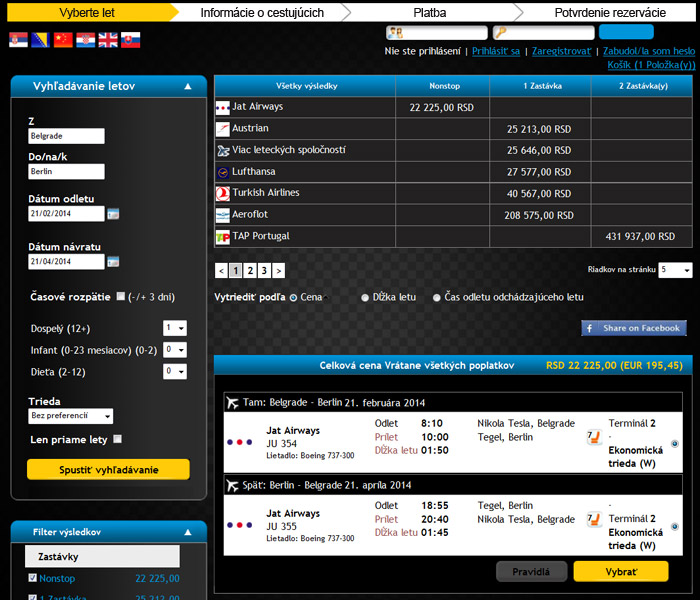Click the plane icon beside Tam: Belgrade - Berlin
Viewport: 700px width, 600px height.
click(233, 403)
